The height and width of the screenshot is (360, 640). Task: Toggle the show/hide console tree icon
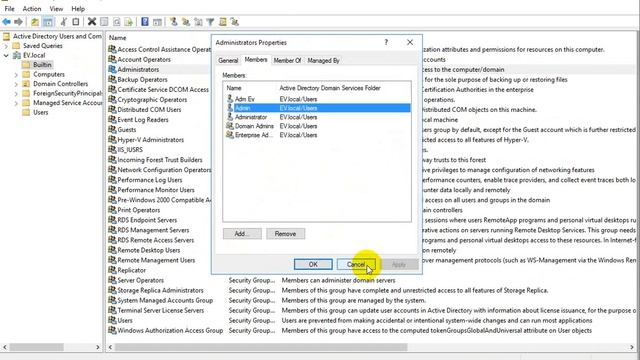(x=48, y=22)
